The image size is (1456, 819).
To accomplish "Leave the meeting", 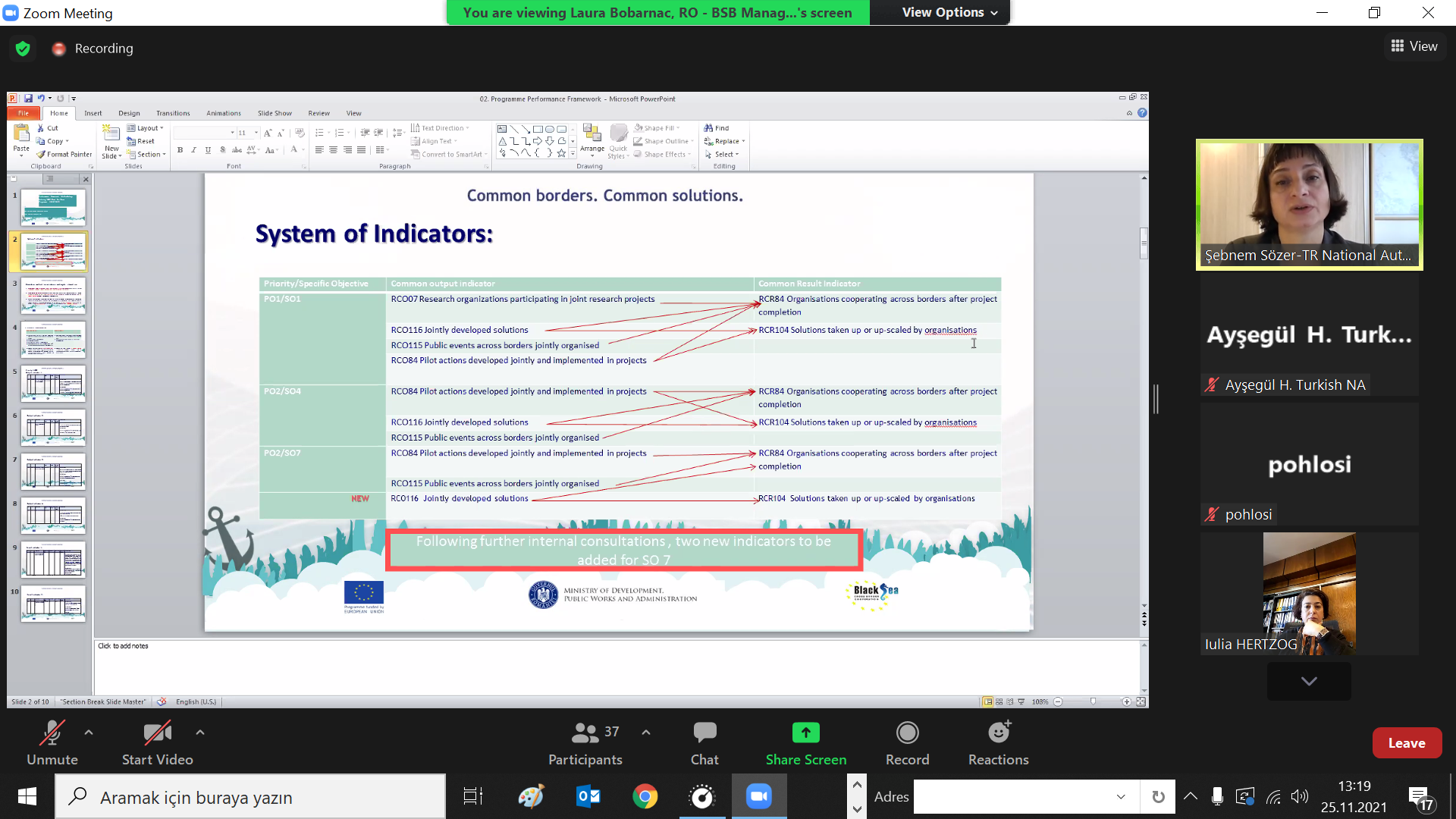I will 1406,743.
